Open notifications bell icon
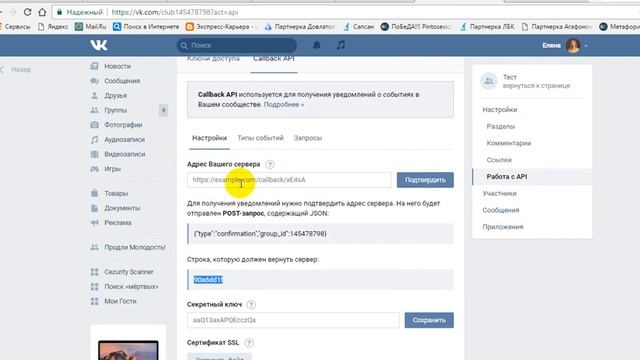 (316, 45)
